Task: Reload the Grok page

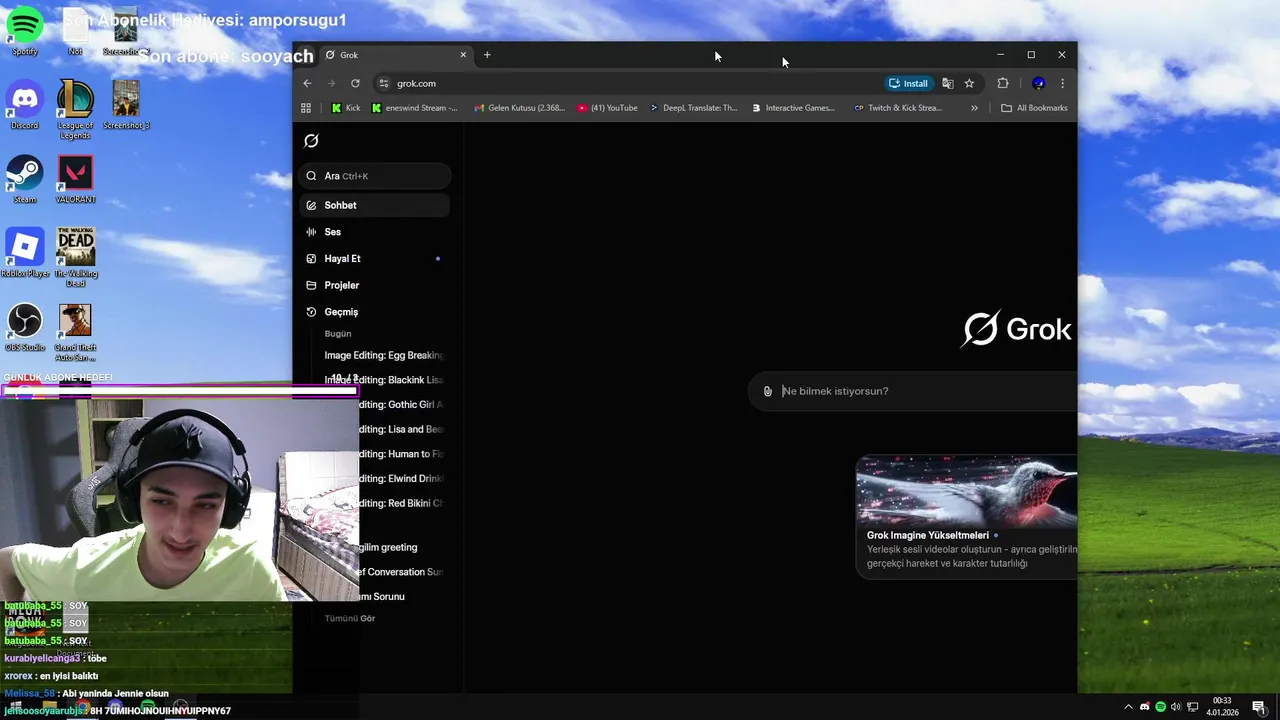Action: pyautogui.click(x=355, y=83)
